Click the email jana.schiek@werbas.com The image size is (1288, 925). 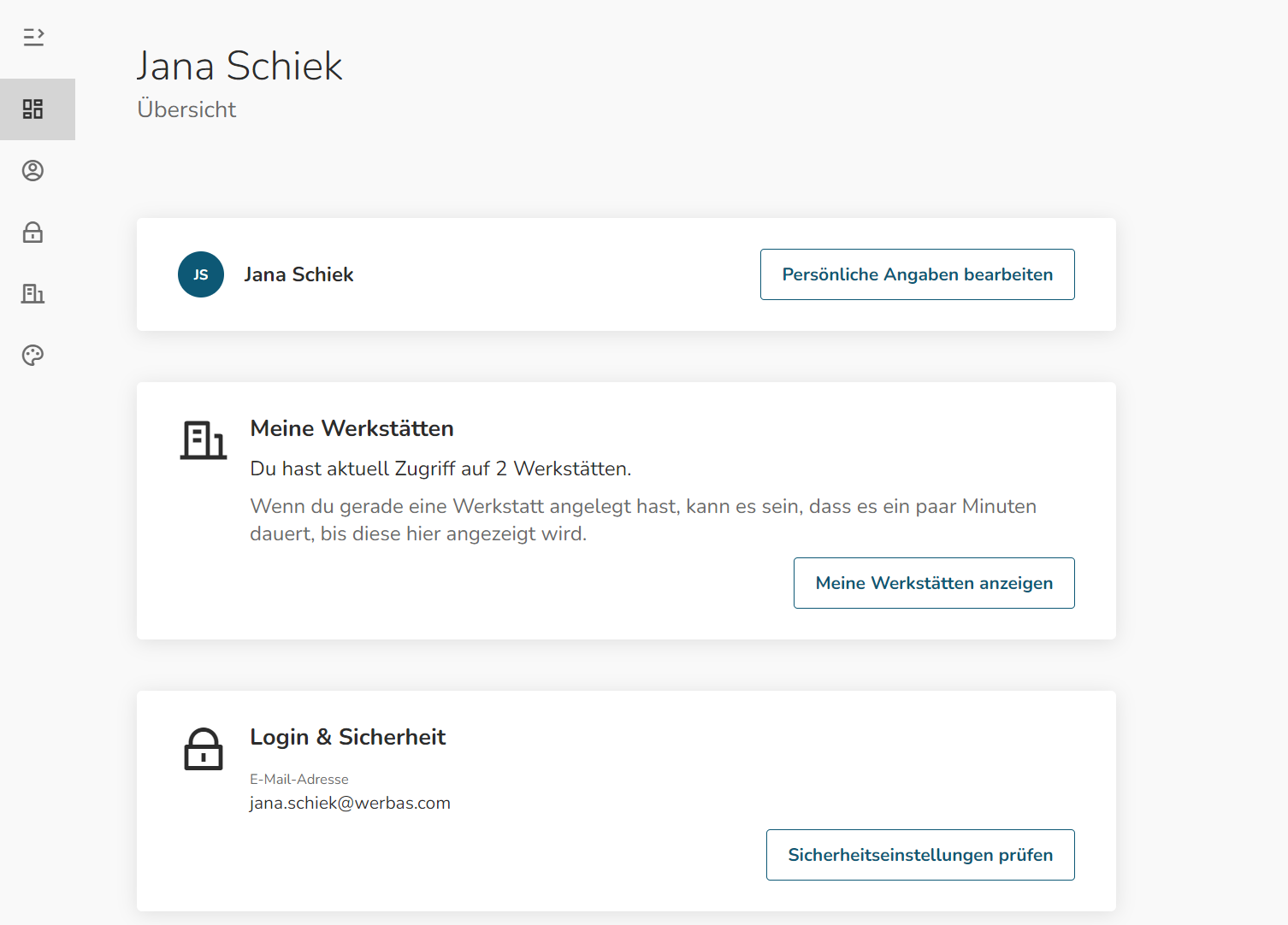pos(350,803)
